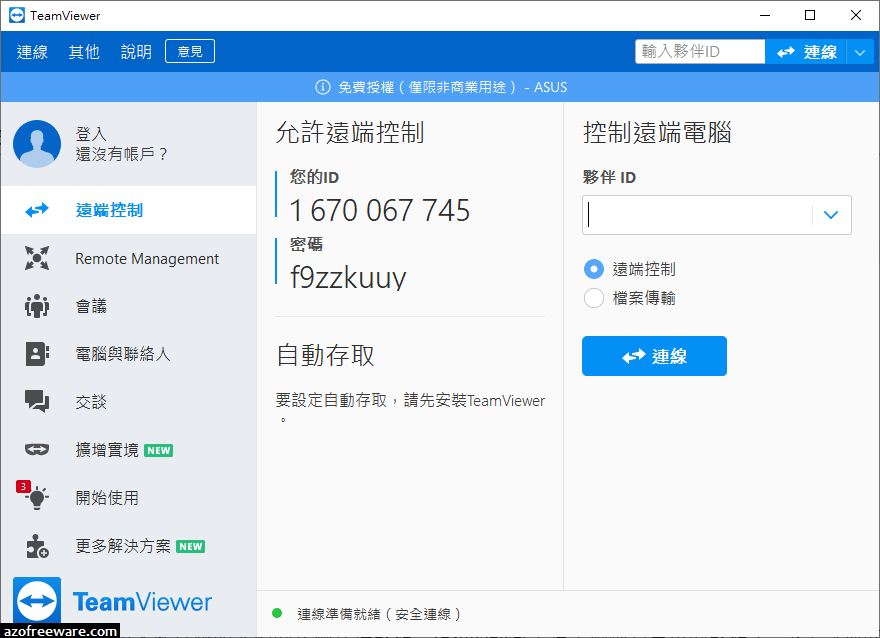
Task: Select the 檔案傳輸 radio button
Action: (x=594, y=298)
